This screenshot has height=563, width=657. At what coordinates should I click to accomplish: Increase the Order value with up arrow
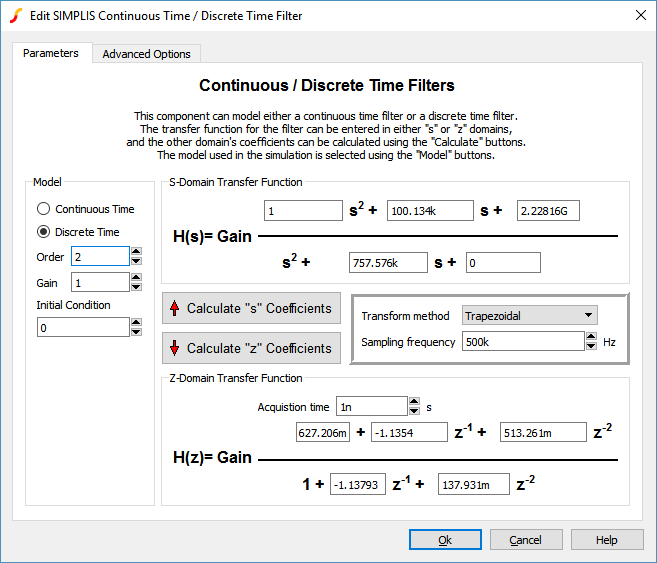tap(136, 250)
